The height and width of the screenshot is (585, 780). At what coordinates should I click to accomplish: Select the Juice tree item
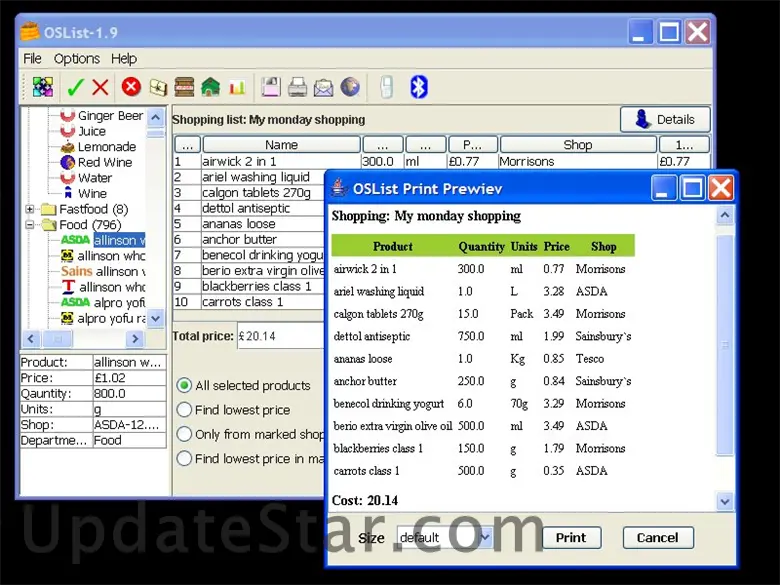point(83,131)
